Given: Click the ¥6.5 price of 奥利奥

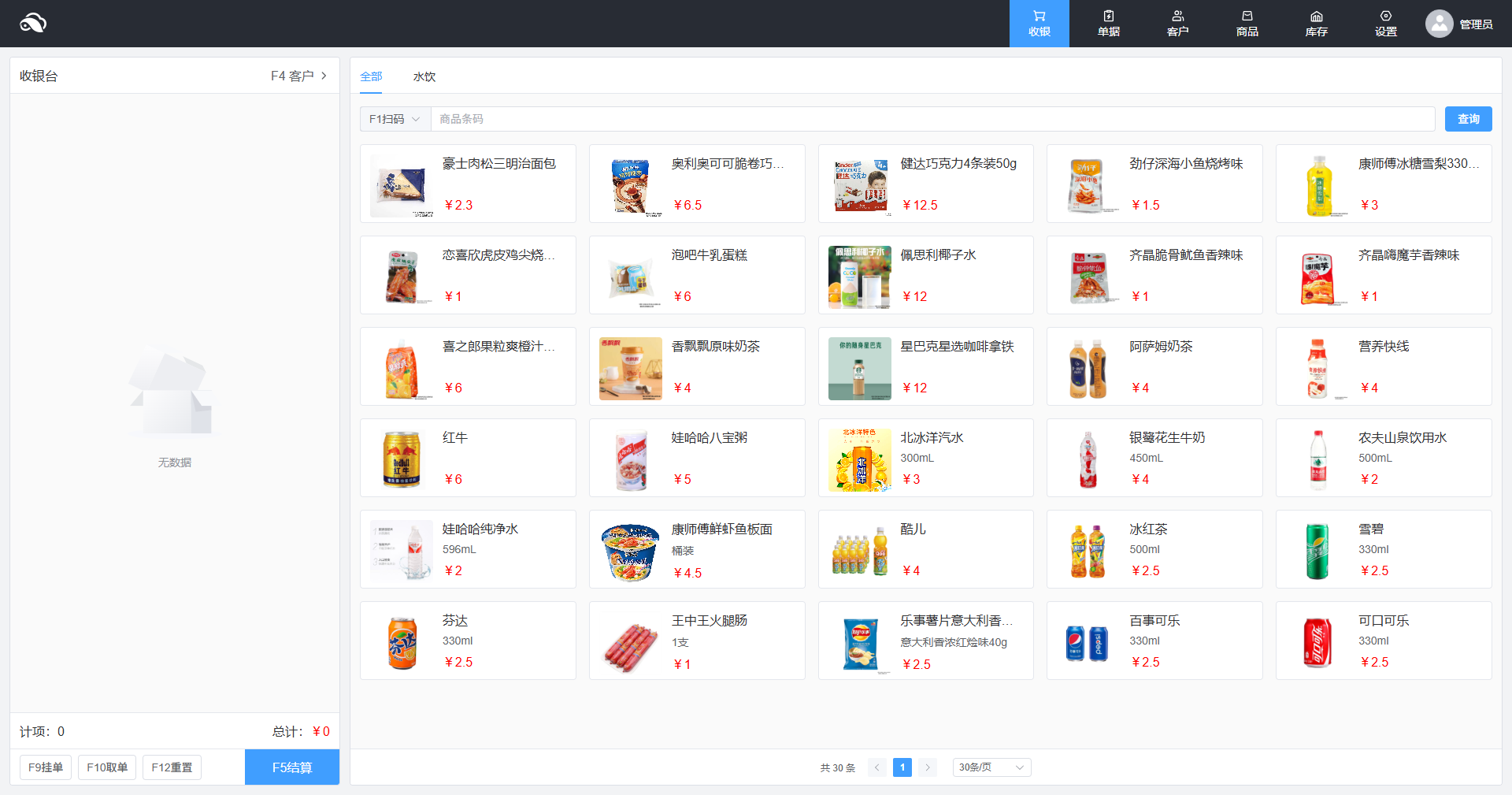Looking at the screenshot, I should point(687,205).
